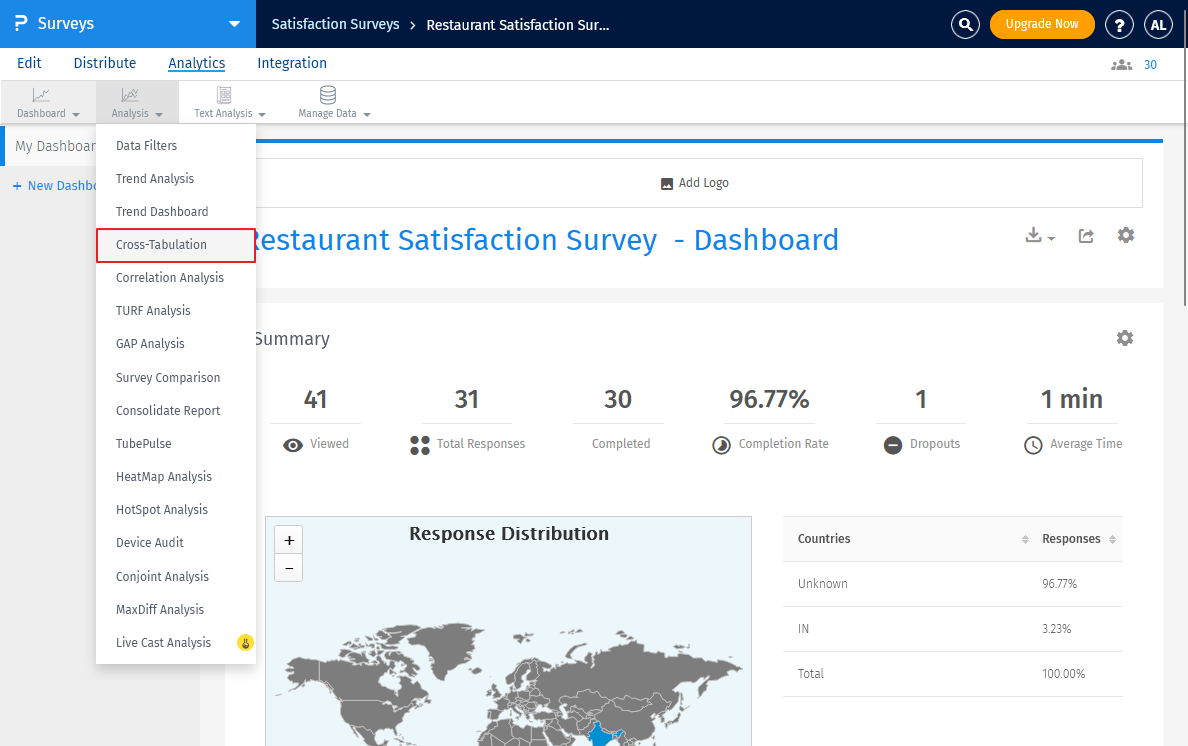This screenshot has width=1188, height=746.
Task: Click the search magnifier icon in header
Action: (x=965, y=25)
